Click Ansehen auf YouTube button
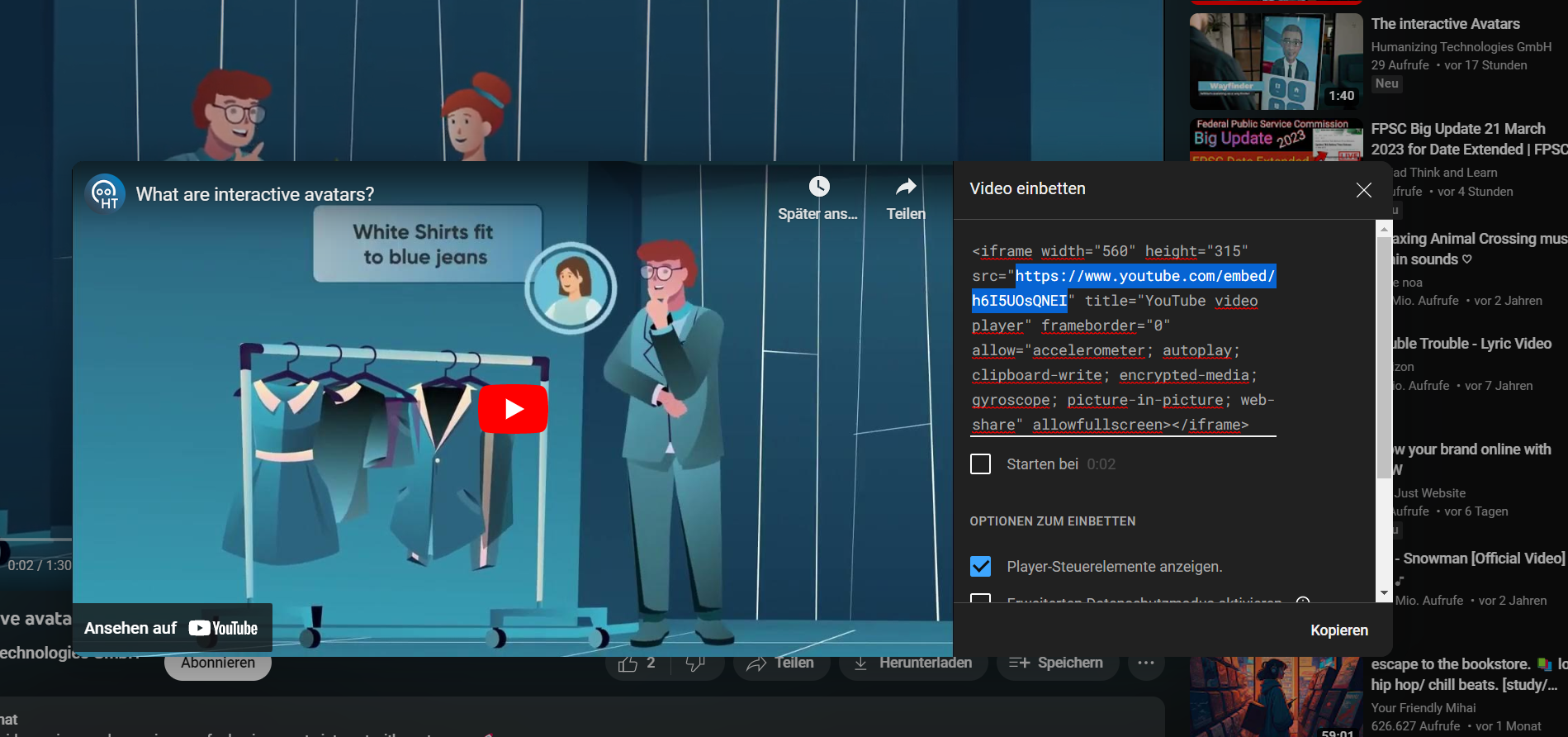Screen dimensions: 1568x737 click(172, 628)
